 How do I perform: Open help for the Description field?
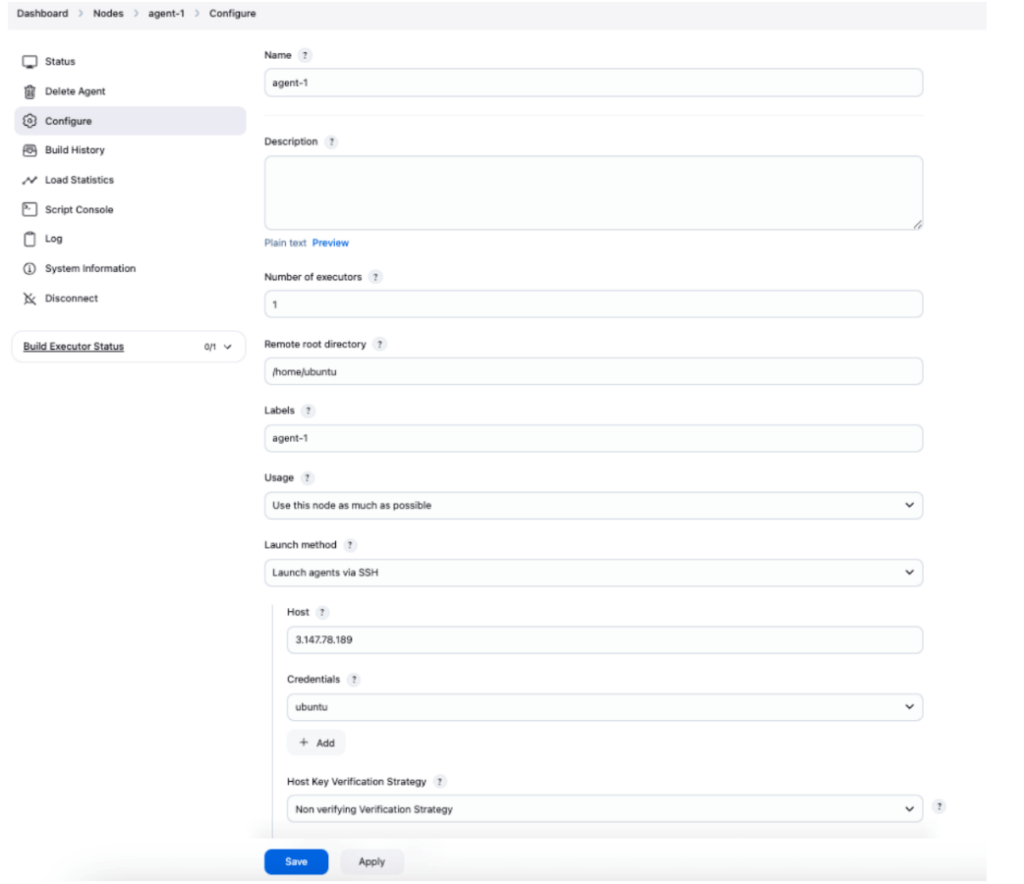point(331,142)
